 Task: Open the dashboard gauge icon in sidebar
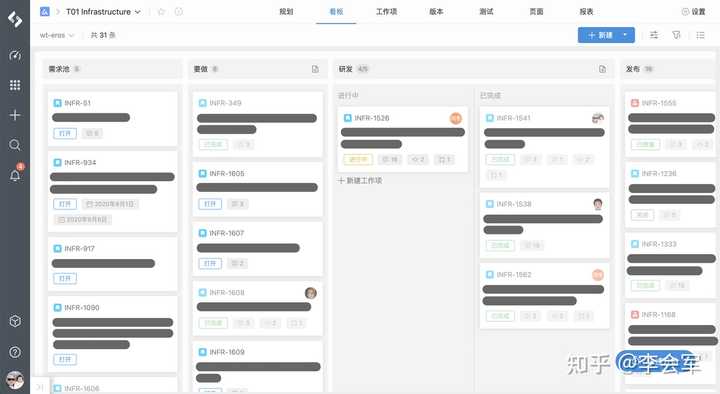[x=15, y=56]
